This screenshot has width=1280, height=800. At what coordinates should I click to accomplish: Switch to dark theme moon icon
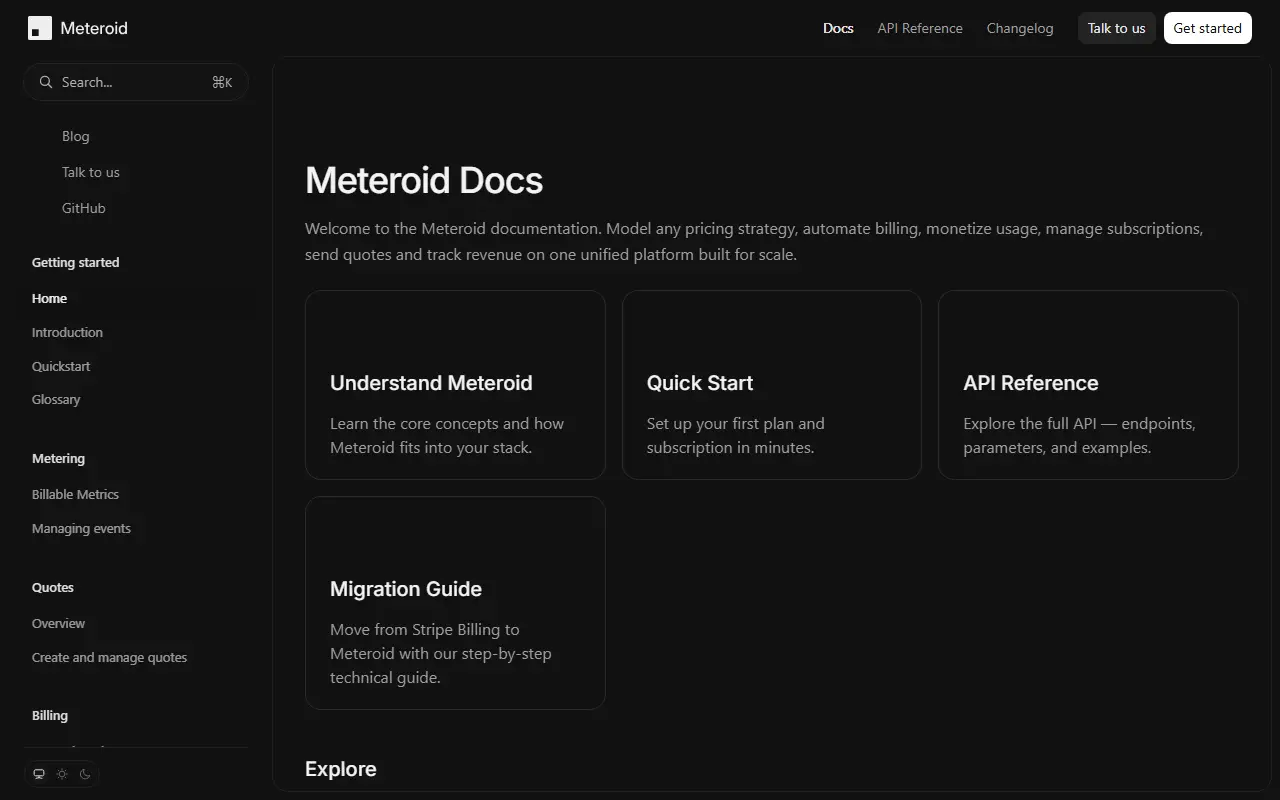(x=85, y=774)
